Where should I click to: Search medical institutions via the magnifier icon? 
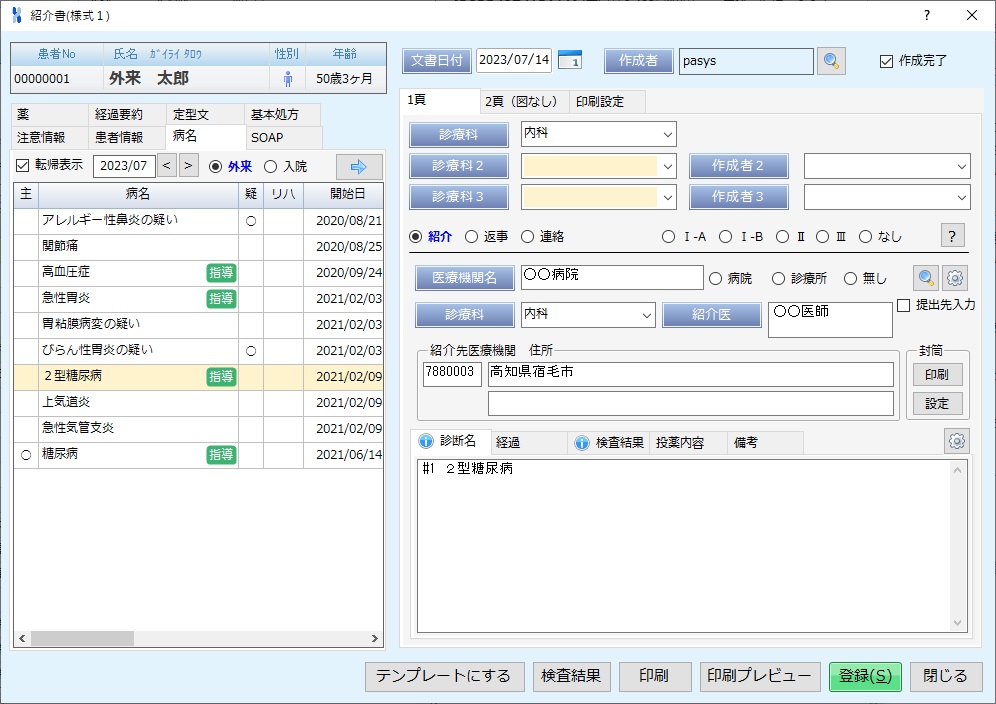click(x=925, y=278)
